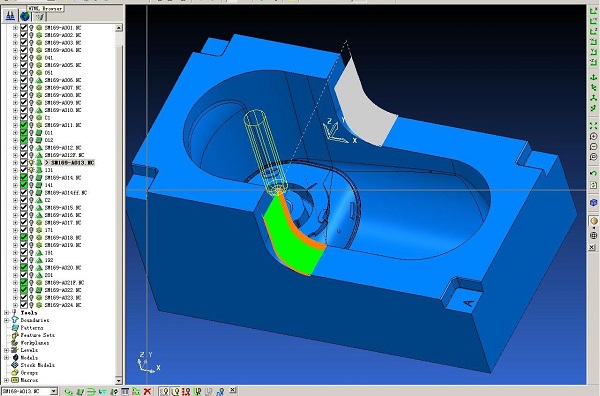This screenshot has height=396, width=600.
Task: Expand the Boundaries branch
Action: (x=7, y=320)
